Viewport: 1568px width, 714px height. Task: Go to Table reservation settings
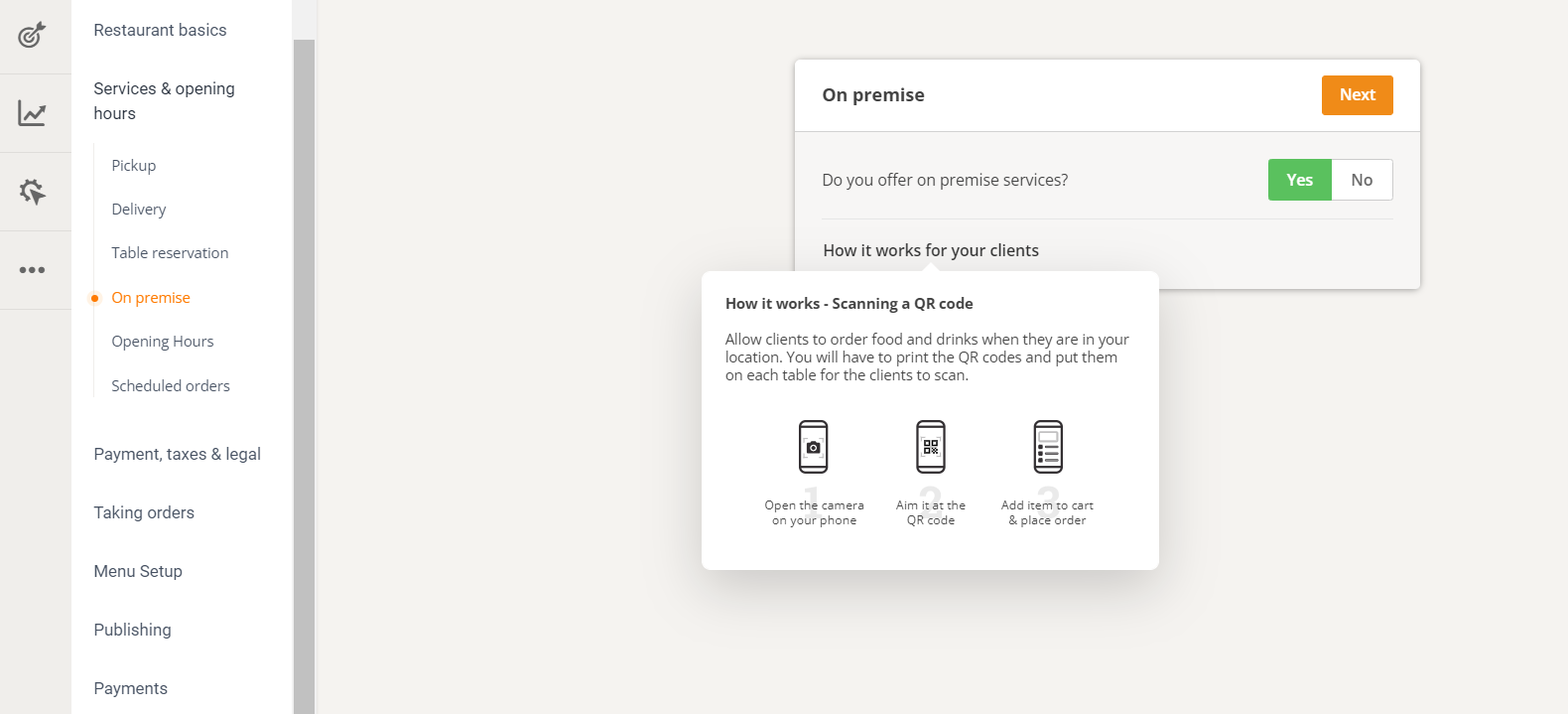coord(170,253)
